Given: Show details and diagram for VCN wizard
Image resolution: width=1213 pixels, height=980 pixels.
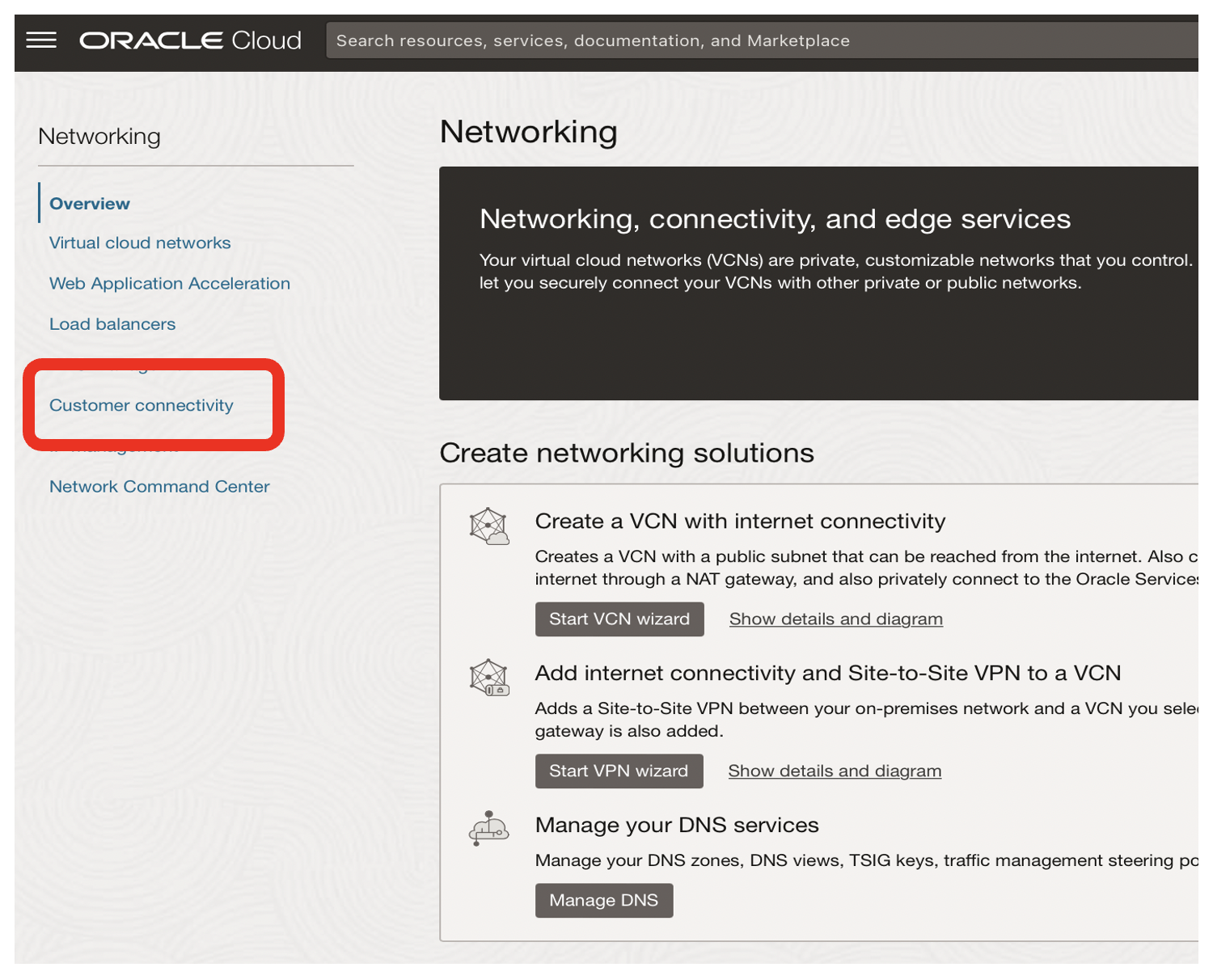Looking at the screenshot, I should pos(835,619).
